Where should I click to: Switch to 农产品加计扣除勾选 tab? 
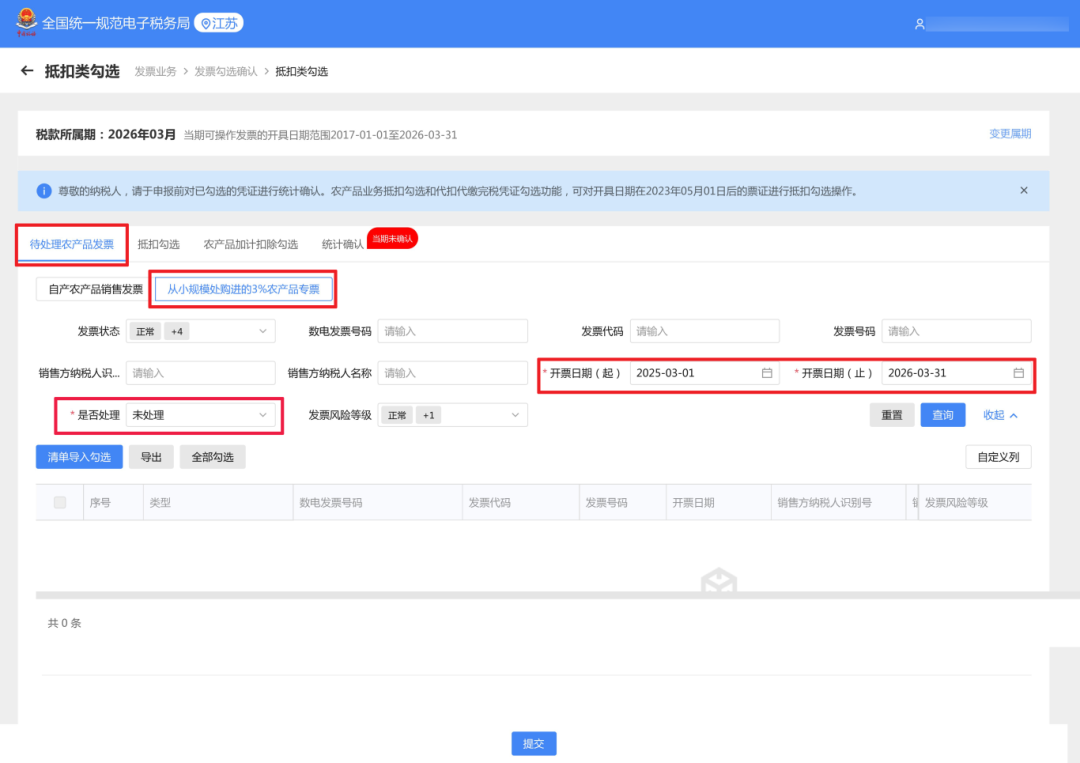pyautogui.click(x=251, y=244)
